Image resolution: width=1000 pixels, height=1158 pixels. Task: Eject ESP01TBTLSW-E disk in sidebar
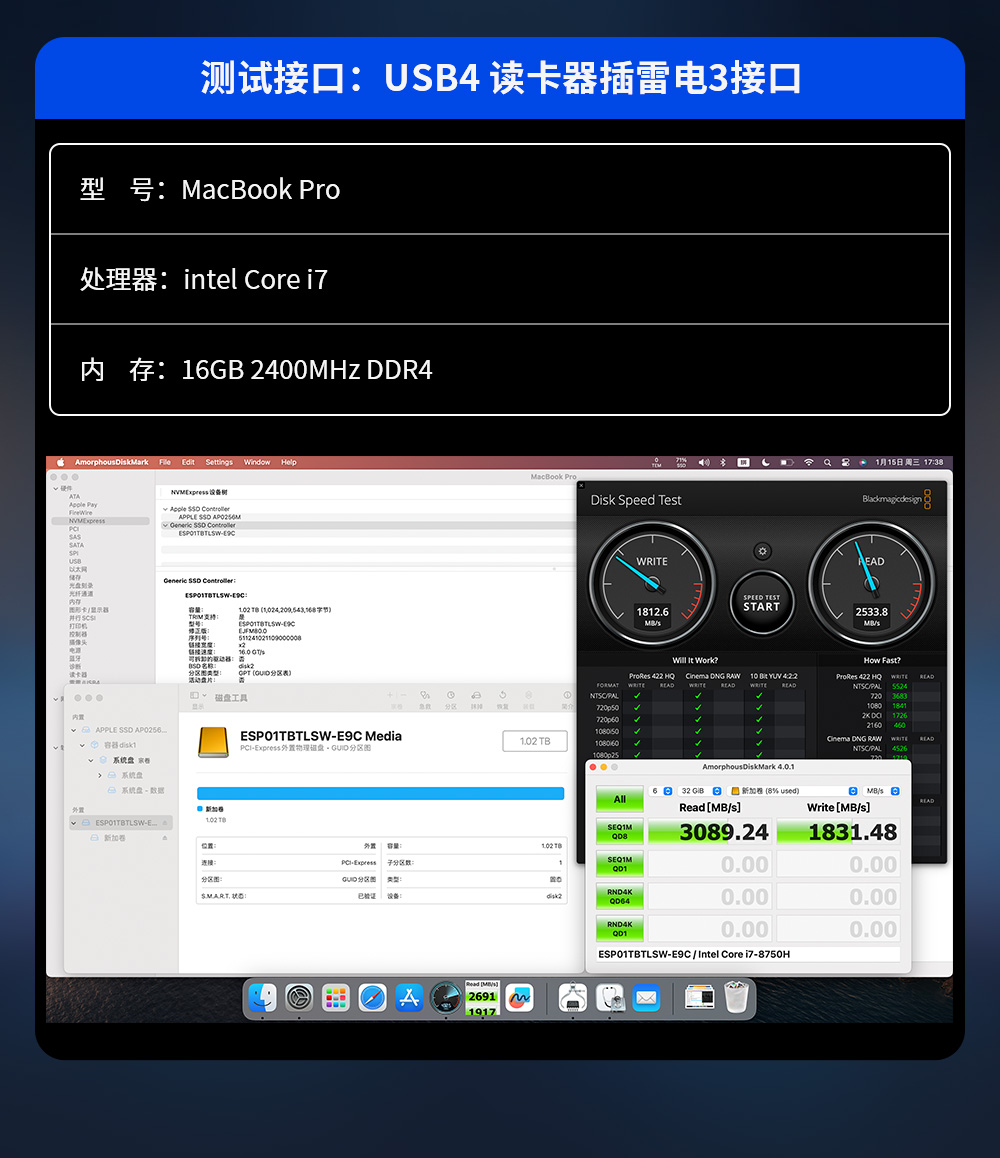165,823
